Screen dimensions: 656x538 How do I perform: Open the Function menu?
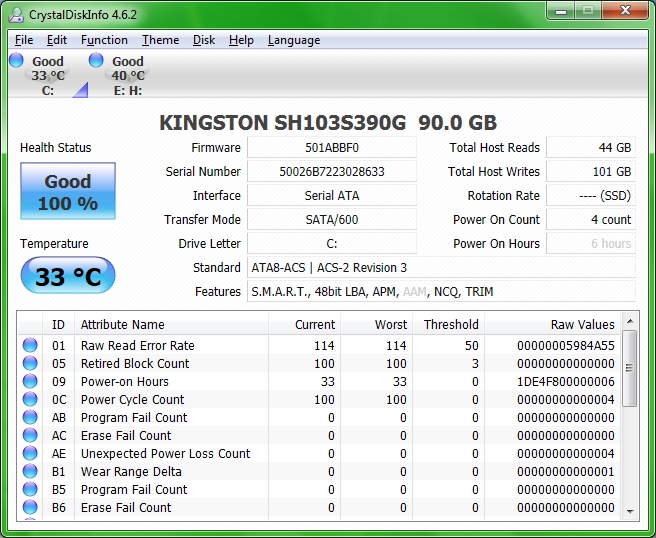point(104,40)
